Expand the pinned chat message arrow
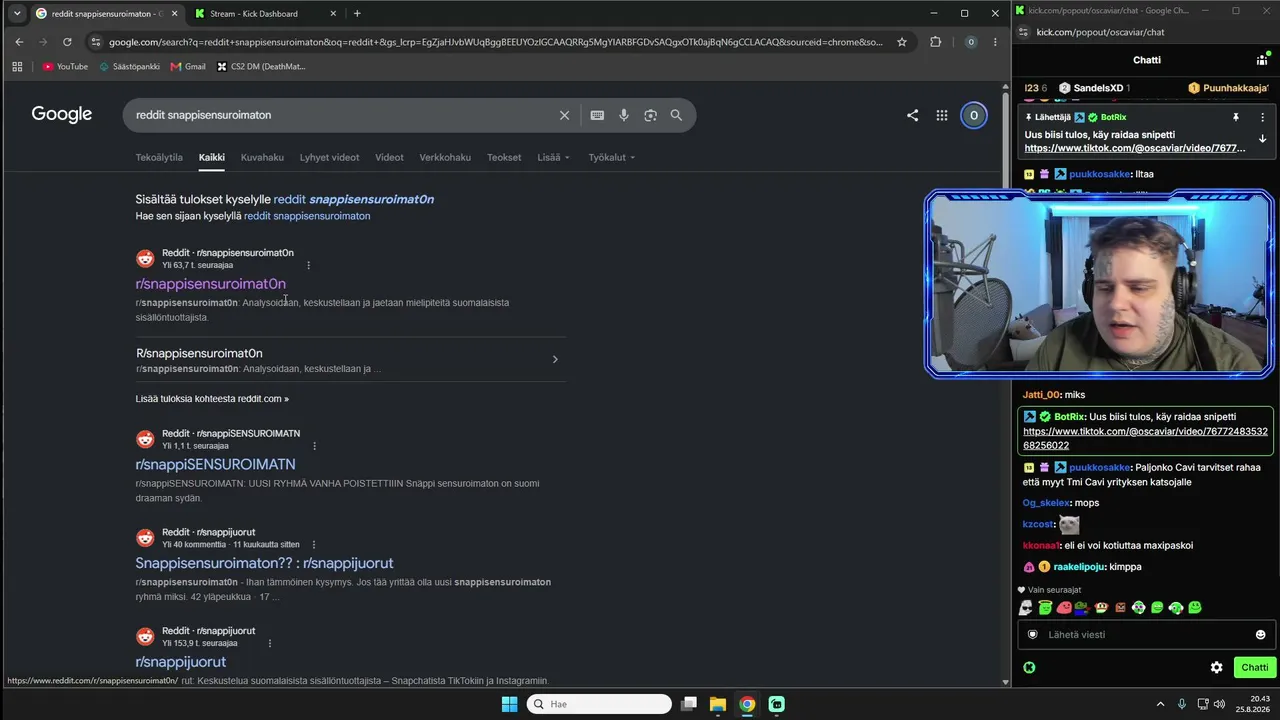 [1262, 139]
